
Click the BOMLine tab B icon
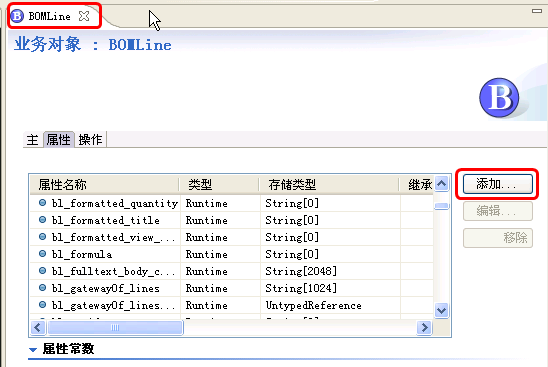[x=17, y=16]
